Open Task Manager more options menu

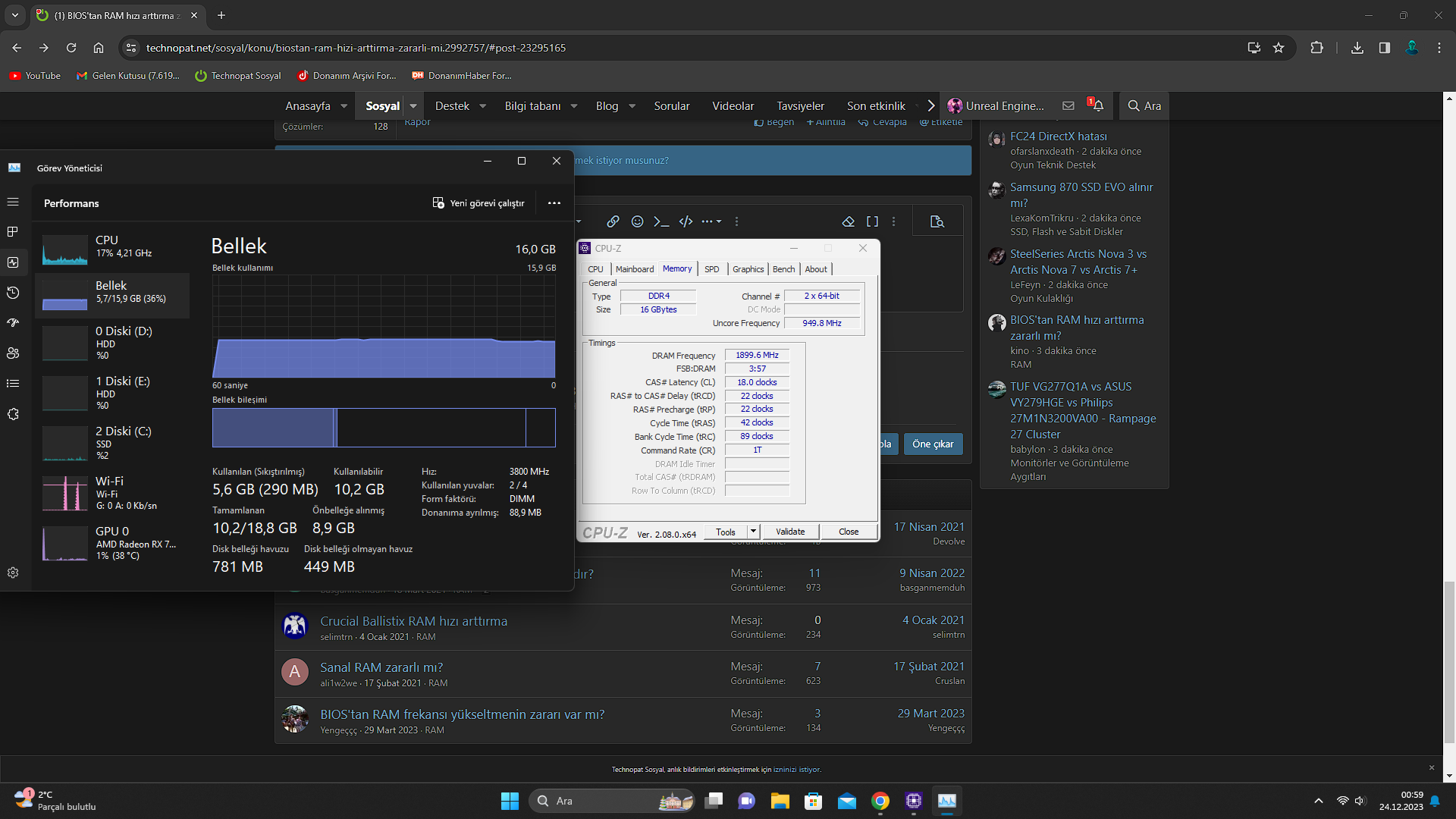tap(554, 203)
